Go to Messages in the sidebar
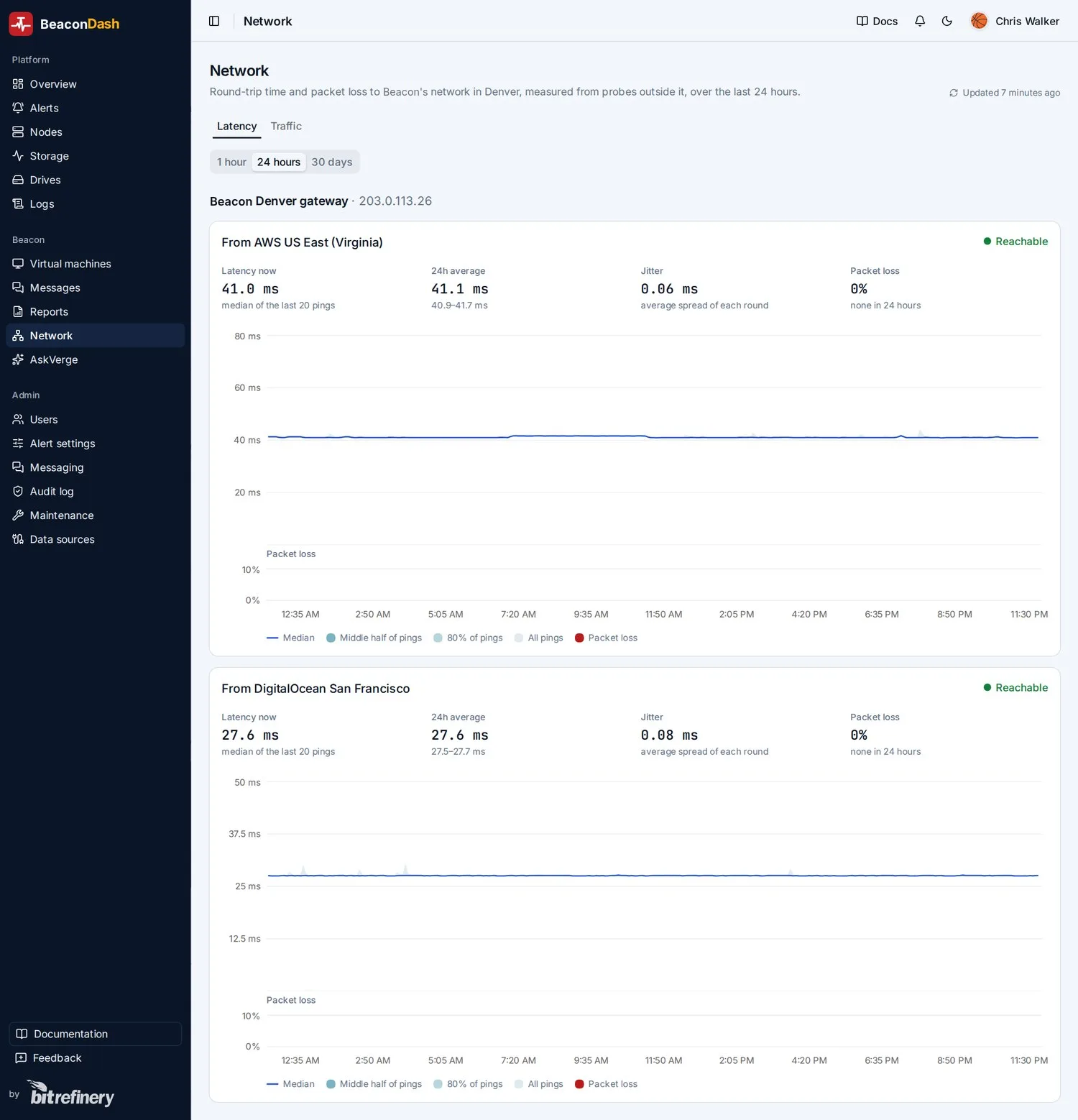 (x=95, y=288)
